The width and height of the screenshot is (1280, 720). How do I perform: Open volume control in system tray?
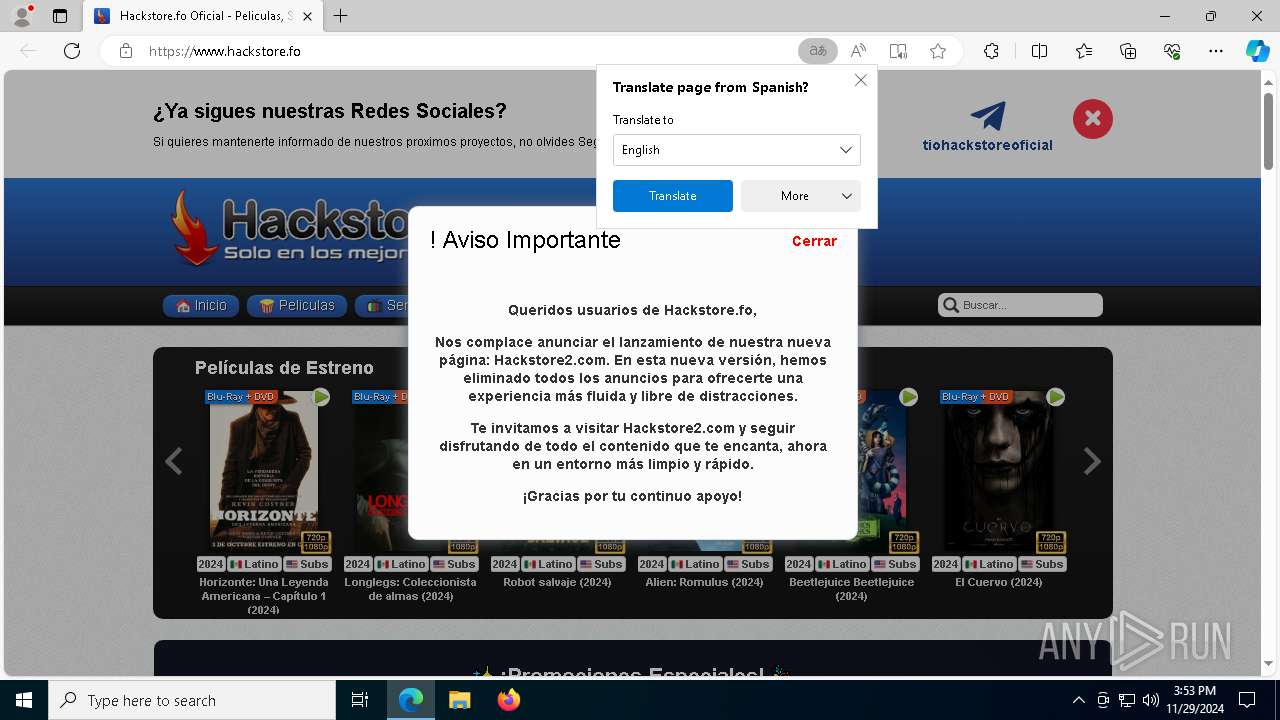coord(1151,700)
